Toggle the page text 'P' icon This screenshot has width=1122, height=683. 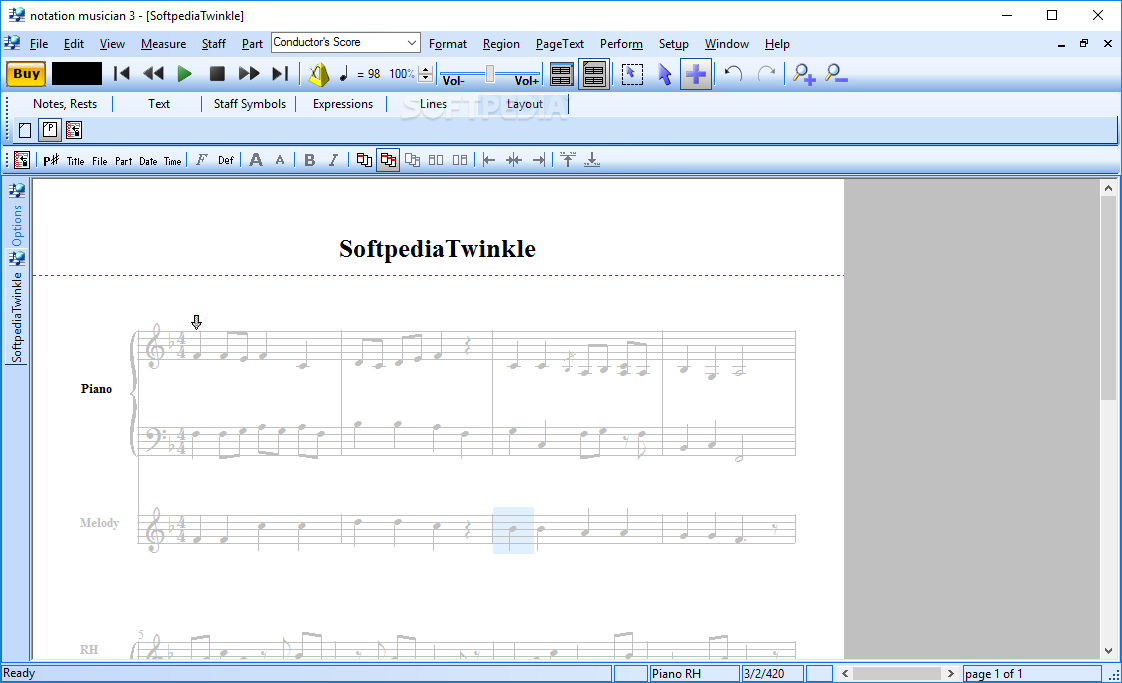49,130
